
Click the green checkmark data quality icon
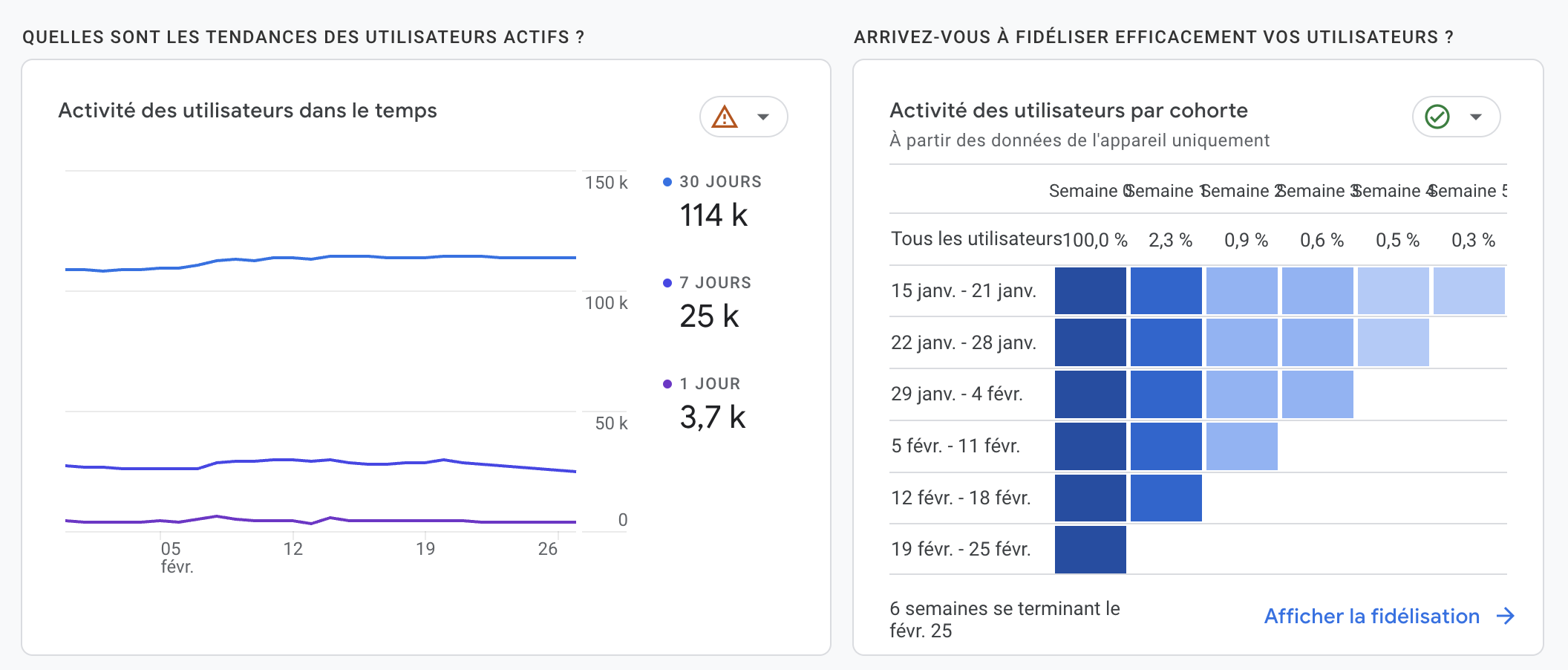pos(1437,117)
